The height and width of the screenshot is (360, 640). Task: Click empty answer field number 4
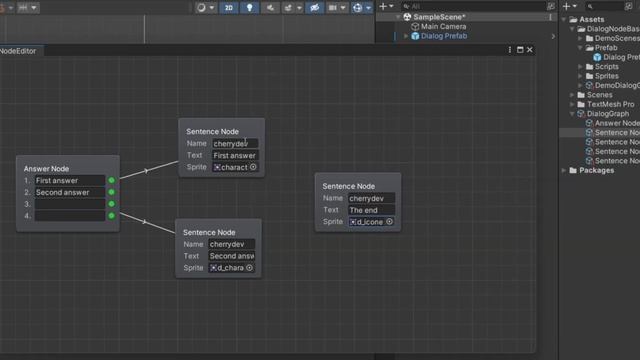pos(70,216)
